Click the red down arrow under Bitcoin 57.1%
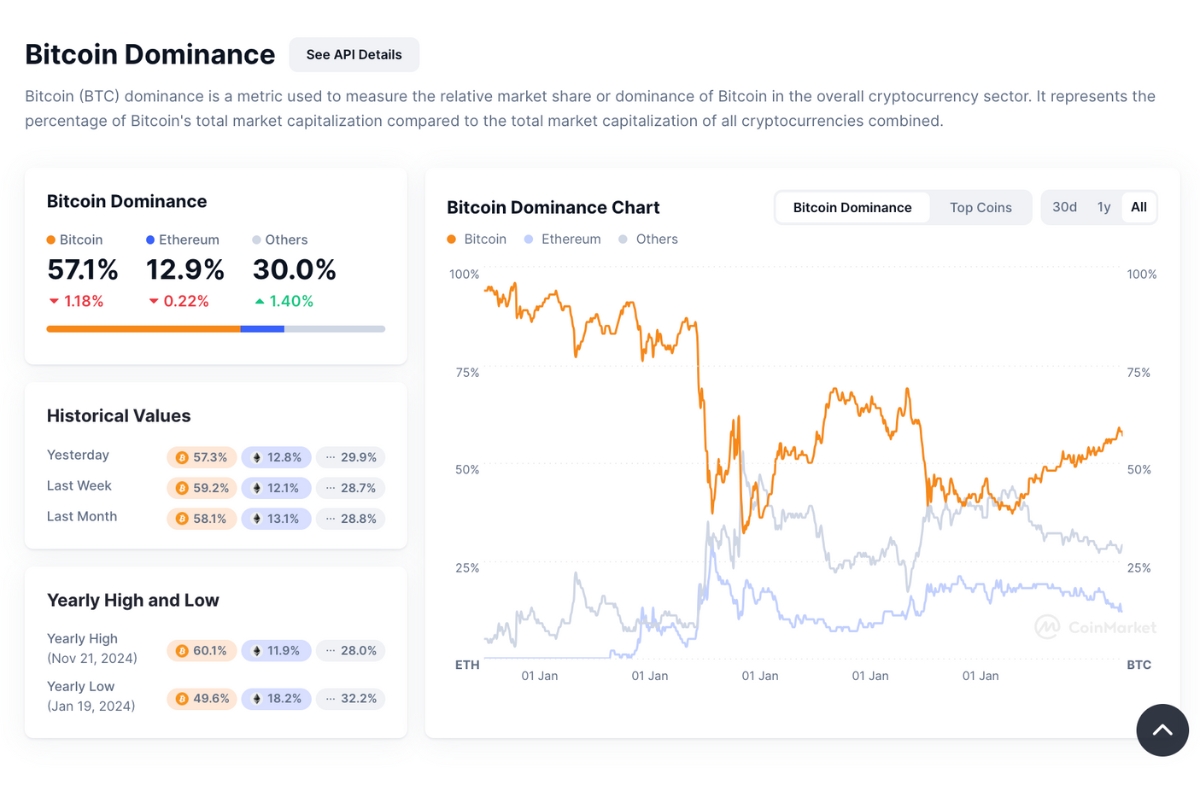 point(53,301)
